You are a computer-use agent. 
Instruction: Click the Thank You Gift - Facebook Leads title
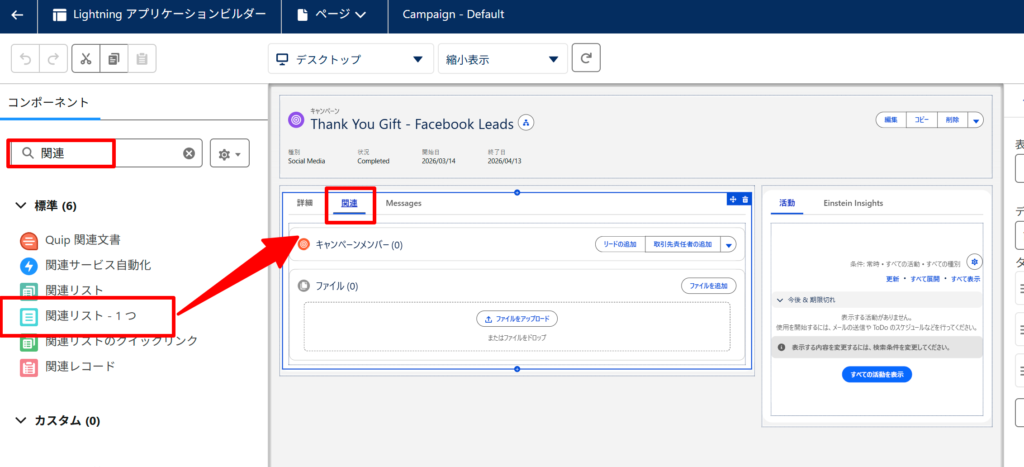[411, 123]
